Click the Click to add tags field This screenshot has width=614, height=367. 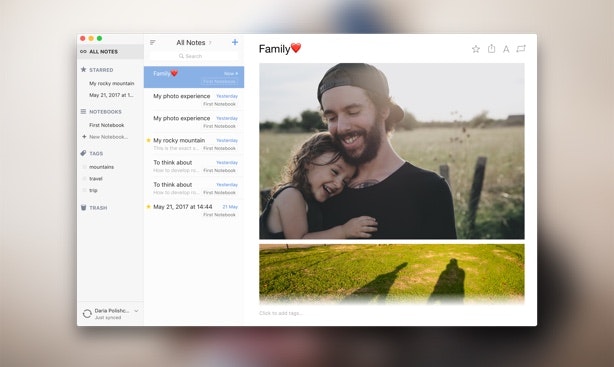coord(281,313)
